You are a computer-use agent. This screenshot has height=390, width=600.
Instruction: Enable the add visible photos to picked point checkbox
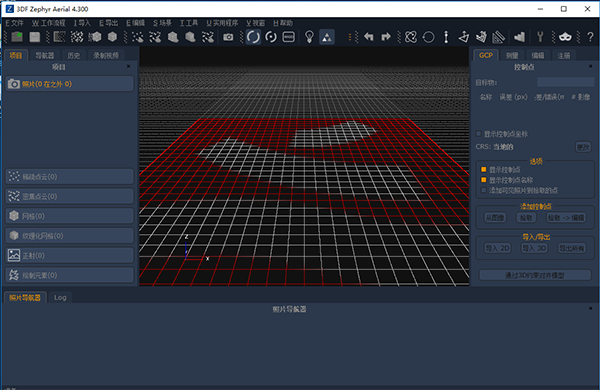pos(484,190)
